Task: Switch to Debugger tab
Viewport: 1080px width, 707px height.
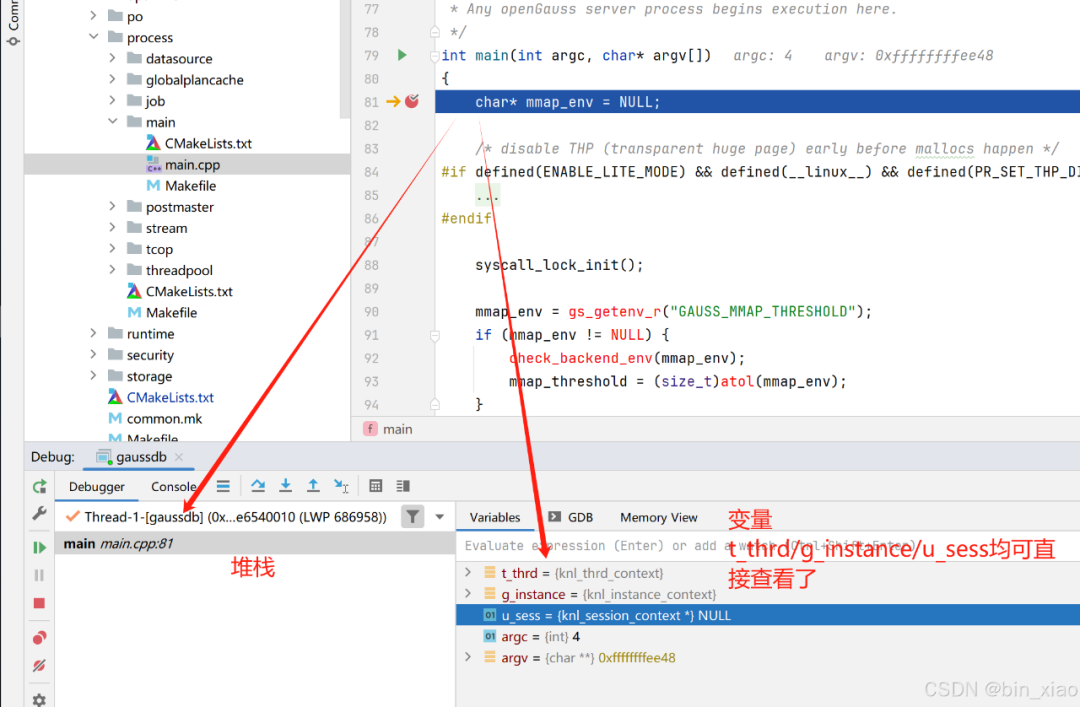Action: [96, 486]
